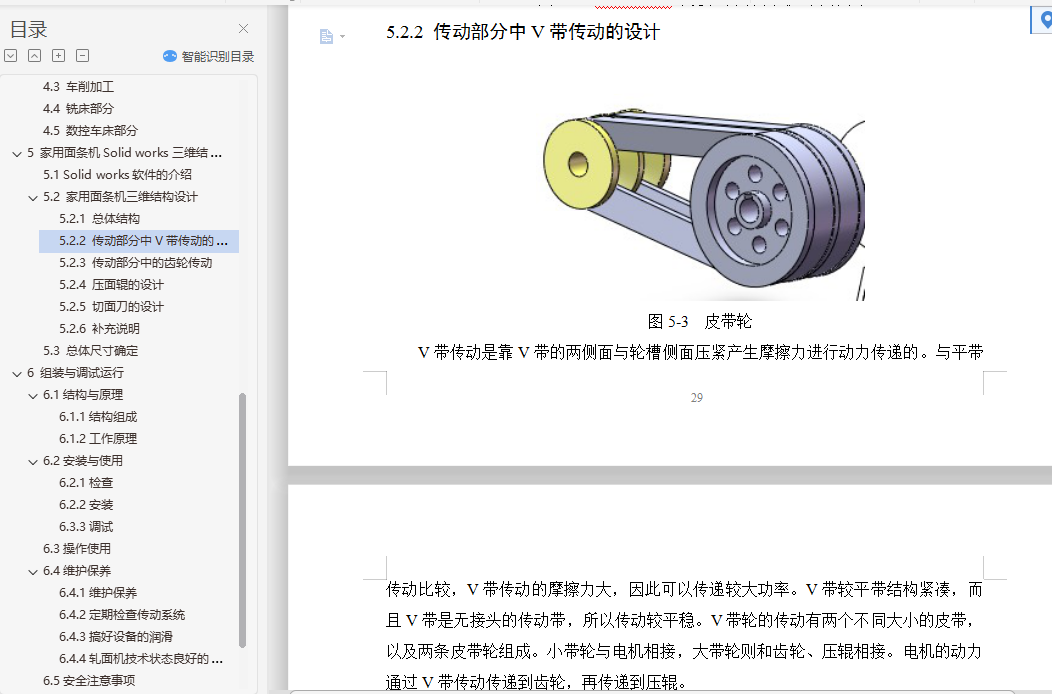This screenshot has width=1052, height=694.
Task: Click the expand-all headings icon
Action: click(x=11, y=56)
